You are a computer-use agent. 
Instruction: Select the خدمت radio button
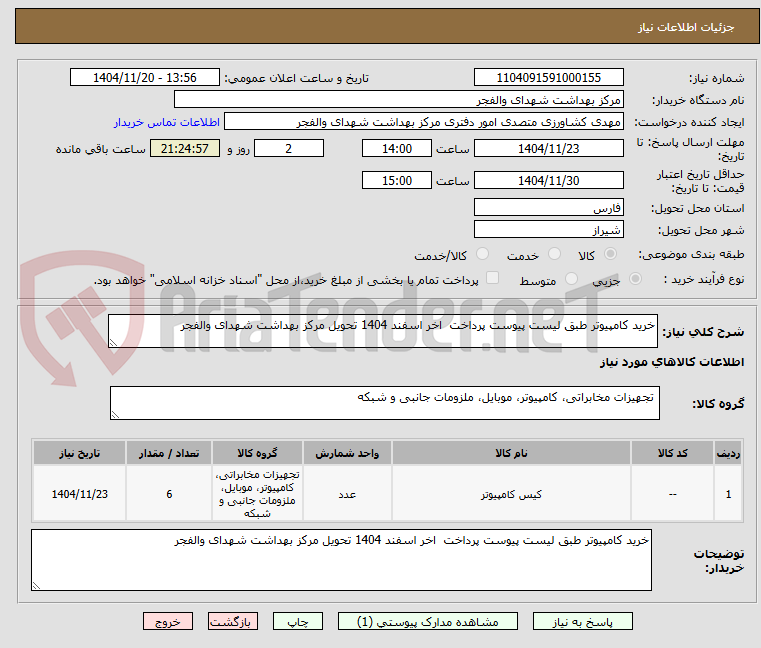(x=554, y=254)
